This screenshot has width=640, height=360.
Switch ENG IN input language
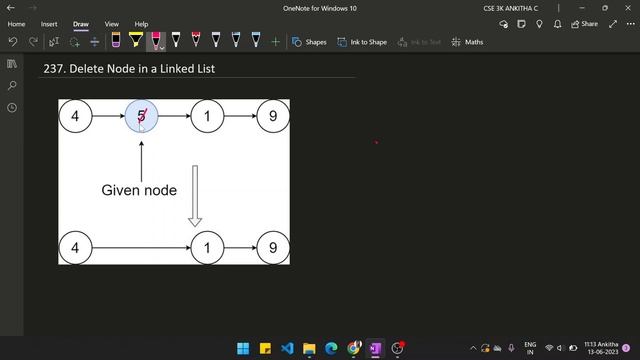(530, 348)
